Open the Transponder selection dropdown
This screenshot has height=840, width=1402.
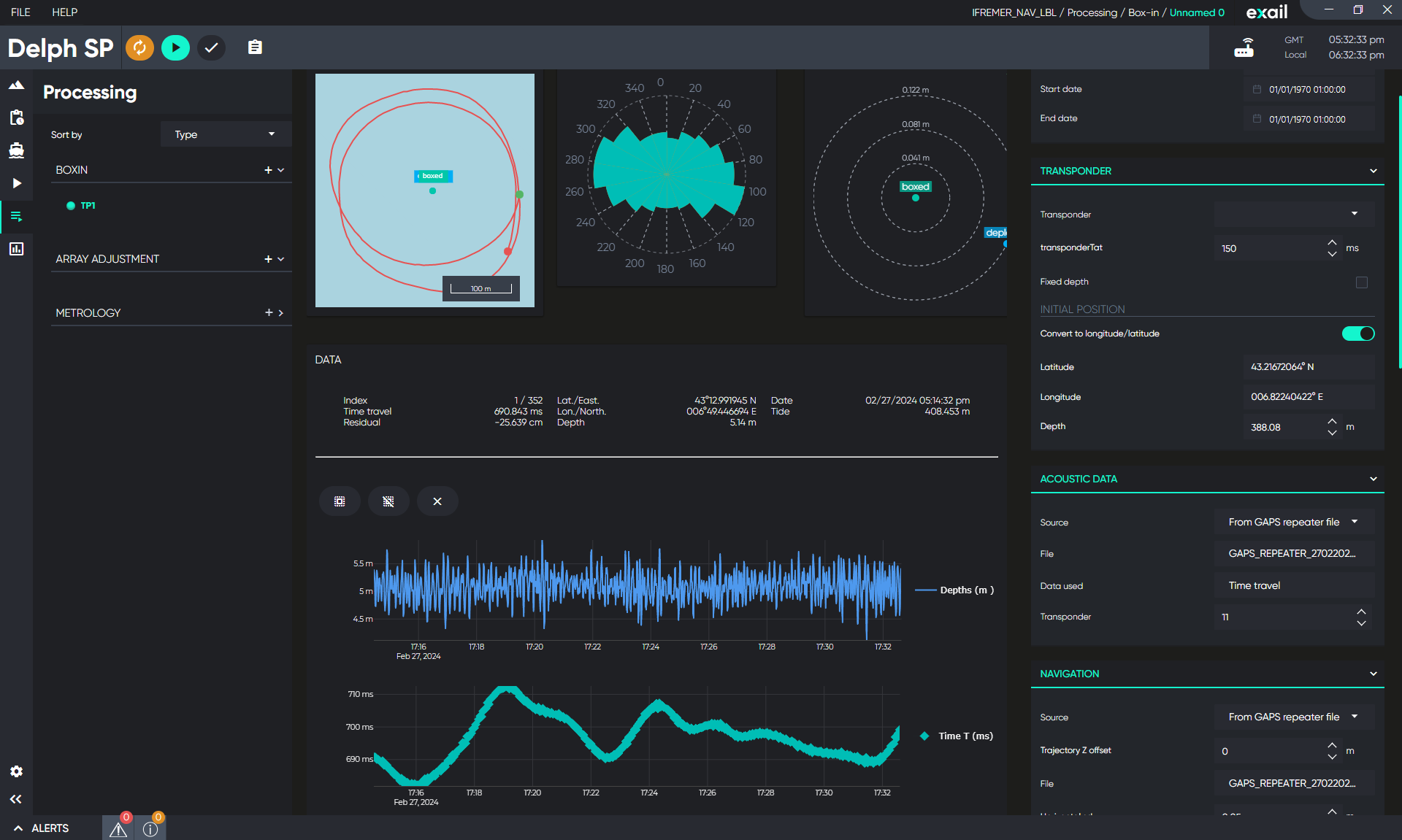pyautogui.click(x=1294, y=214)
